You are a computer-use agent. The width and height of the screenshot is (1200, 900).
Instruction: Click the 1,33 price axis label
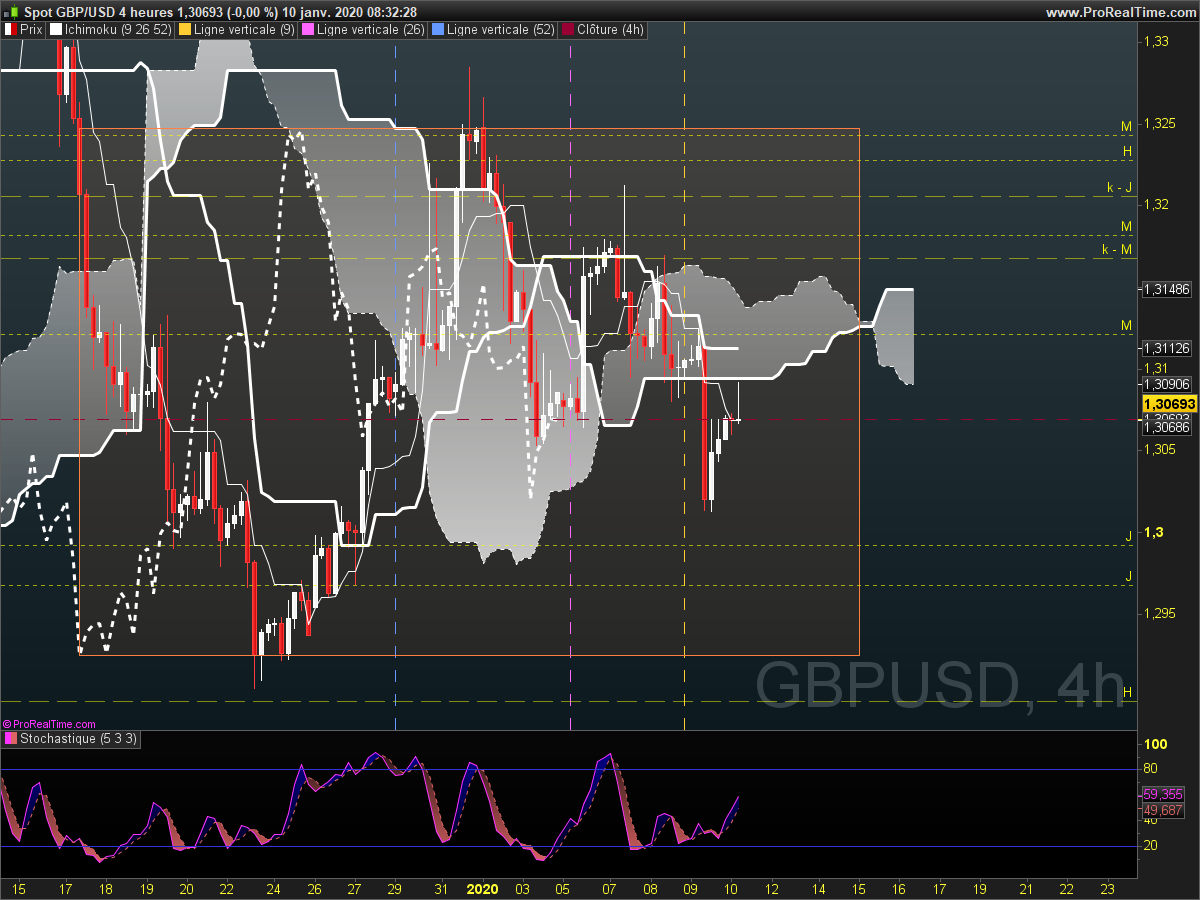[x=1156, y=41]
